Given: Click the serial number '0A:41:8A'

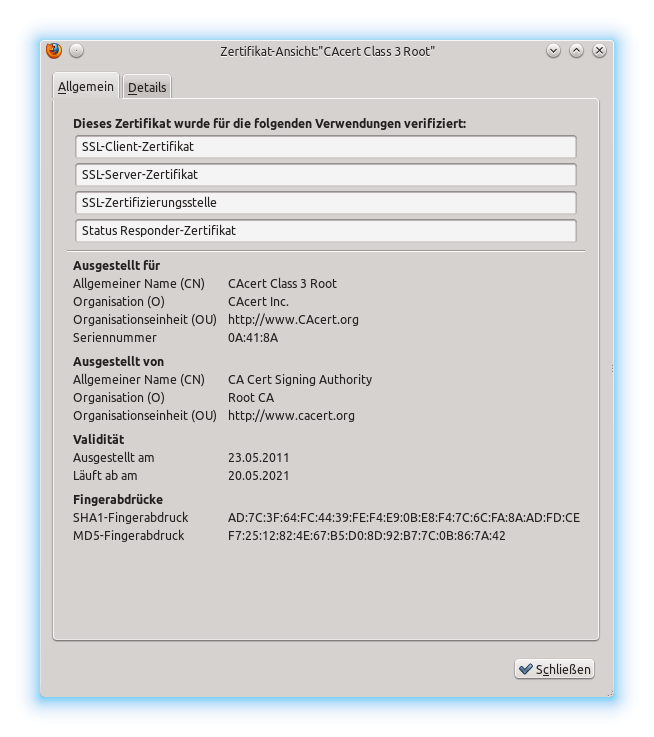Looking at the screenshot, I should click(x=253, y=337).
